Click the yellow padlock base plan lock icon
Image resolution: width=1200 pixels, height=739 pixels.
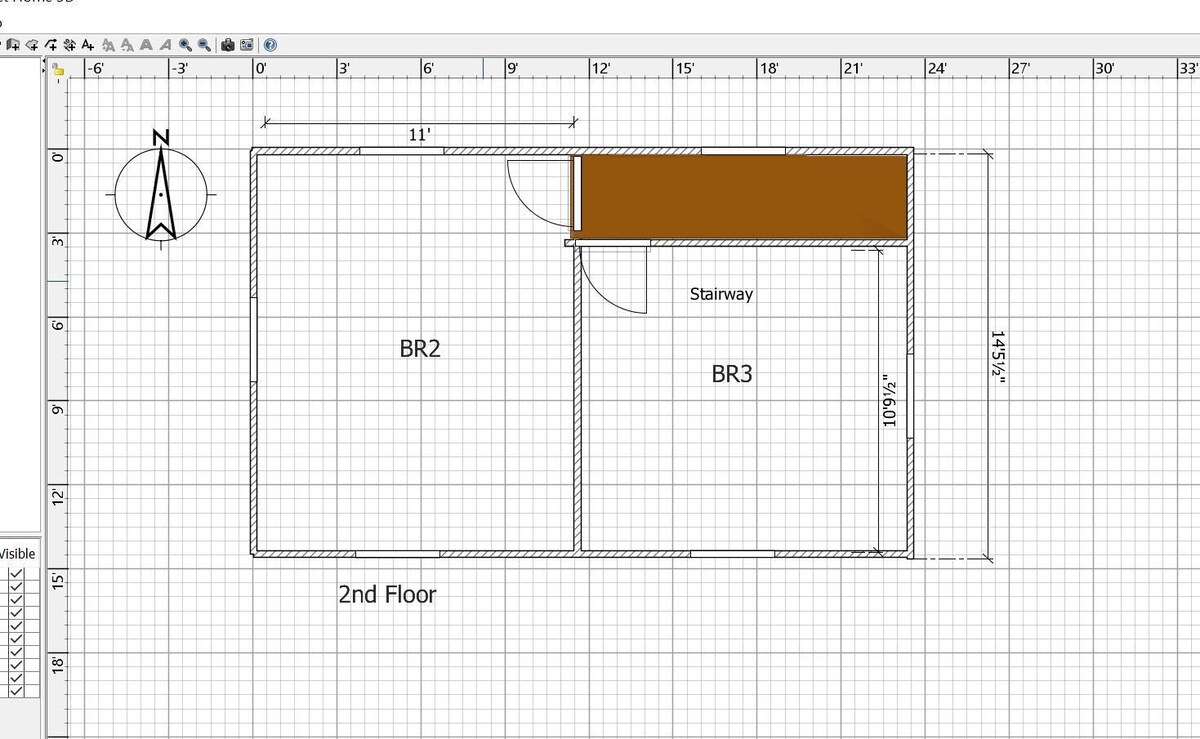click(58, 69)
